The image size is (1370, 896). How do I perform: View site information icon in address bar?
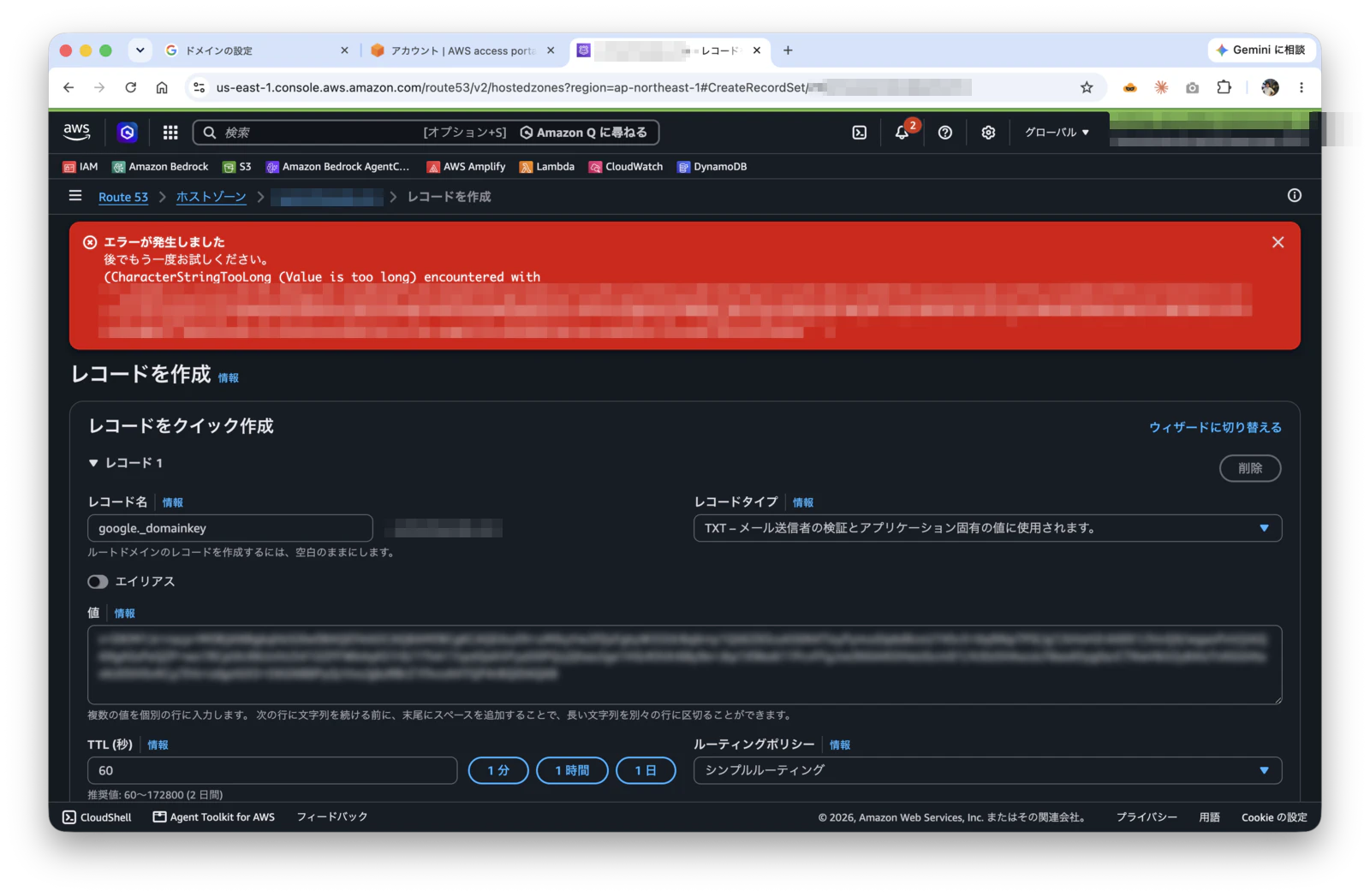[199, 87]
